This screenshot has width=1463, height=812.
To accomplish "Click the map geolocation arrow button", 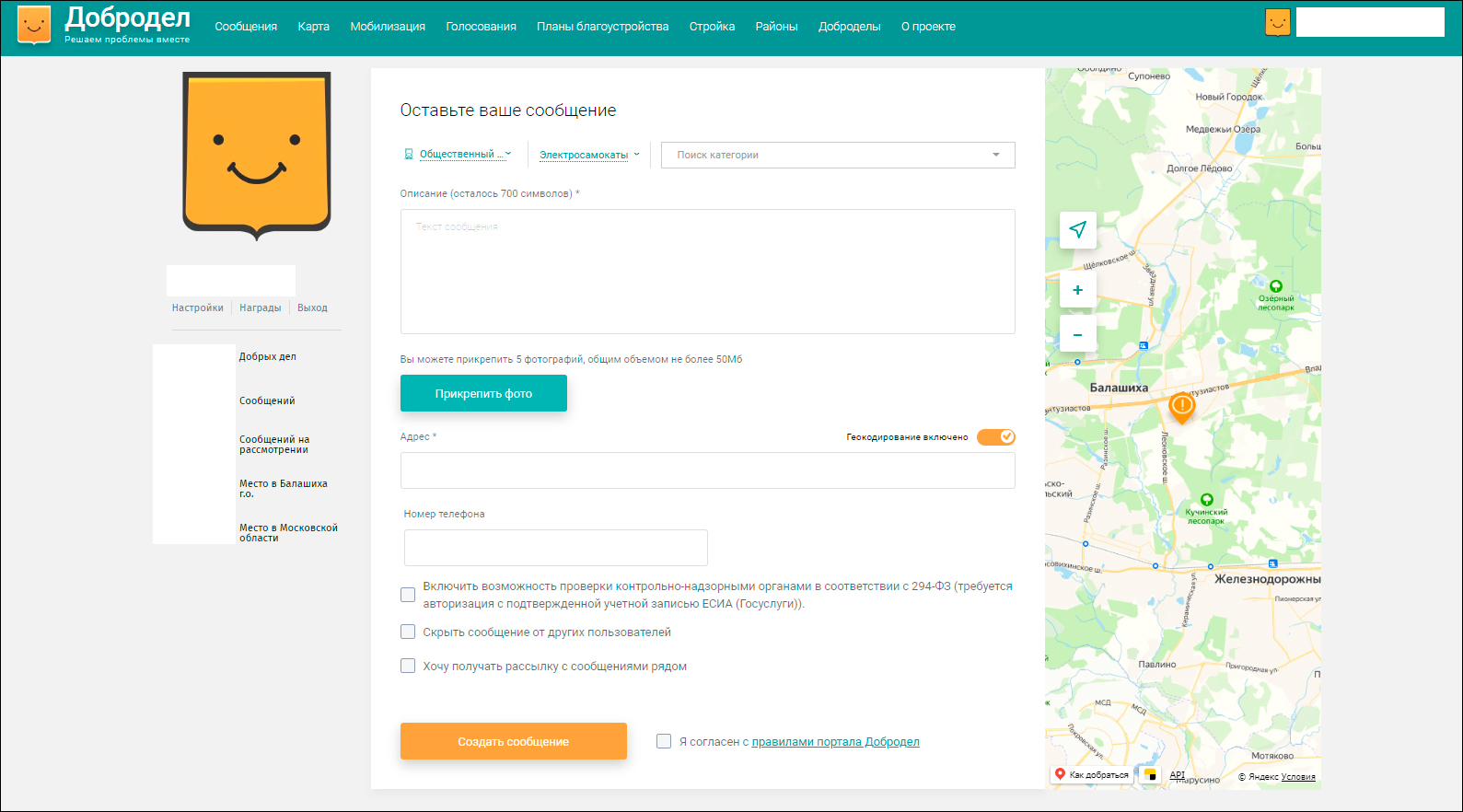I will 1077,229.
